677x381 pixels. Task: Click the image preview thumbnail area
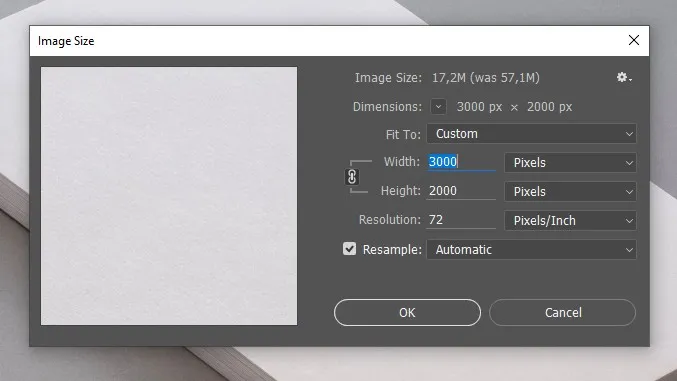point(169,196)
